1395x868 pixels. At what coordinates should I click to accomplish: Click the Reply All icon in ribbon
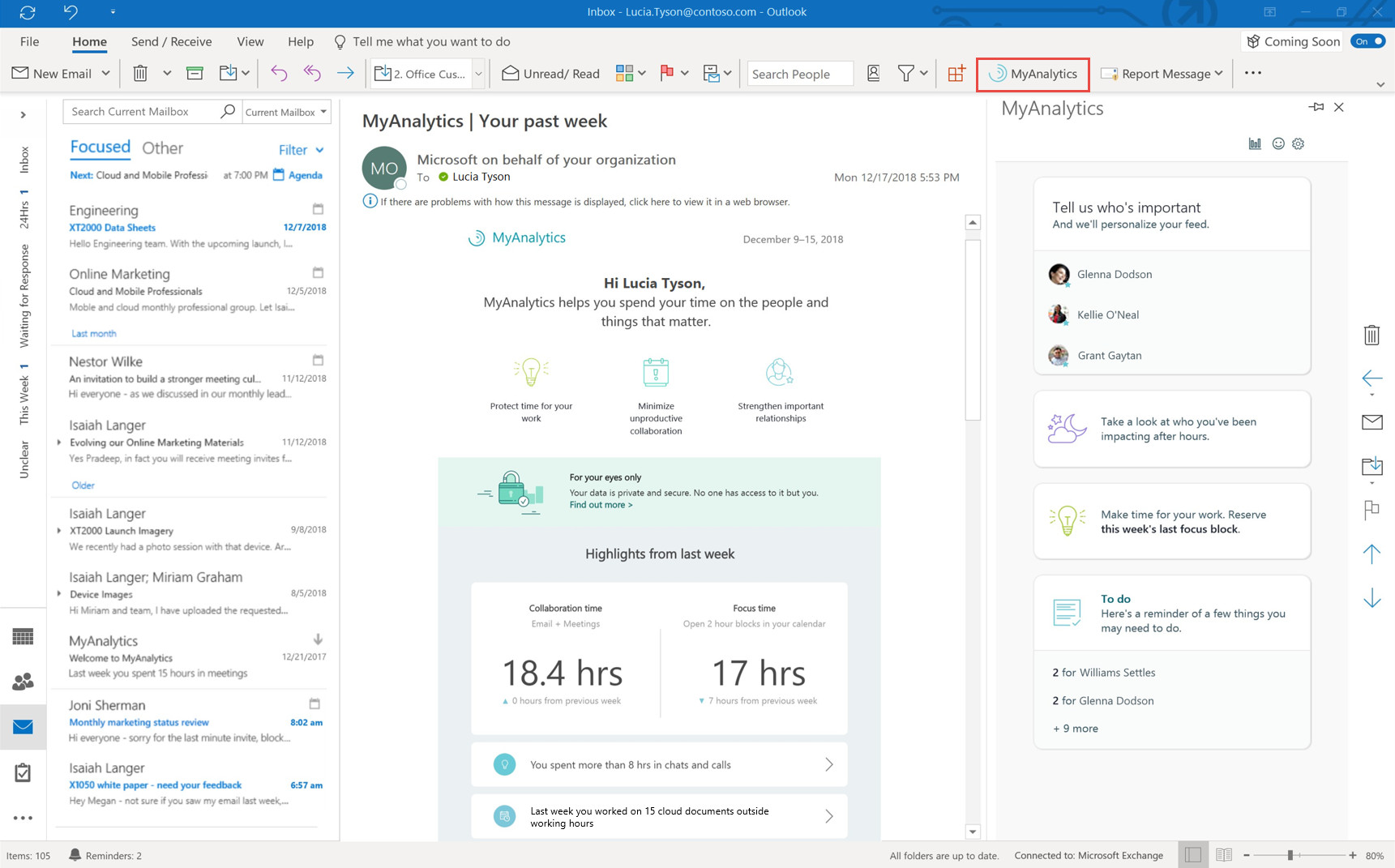click(x=312, y=74)
